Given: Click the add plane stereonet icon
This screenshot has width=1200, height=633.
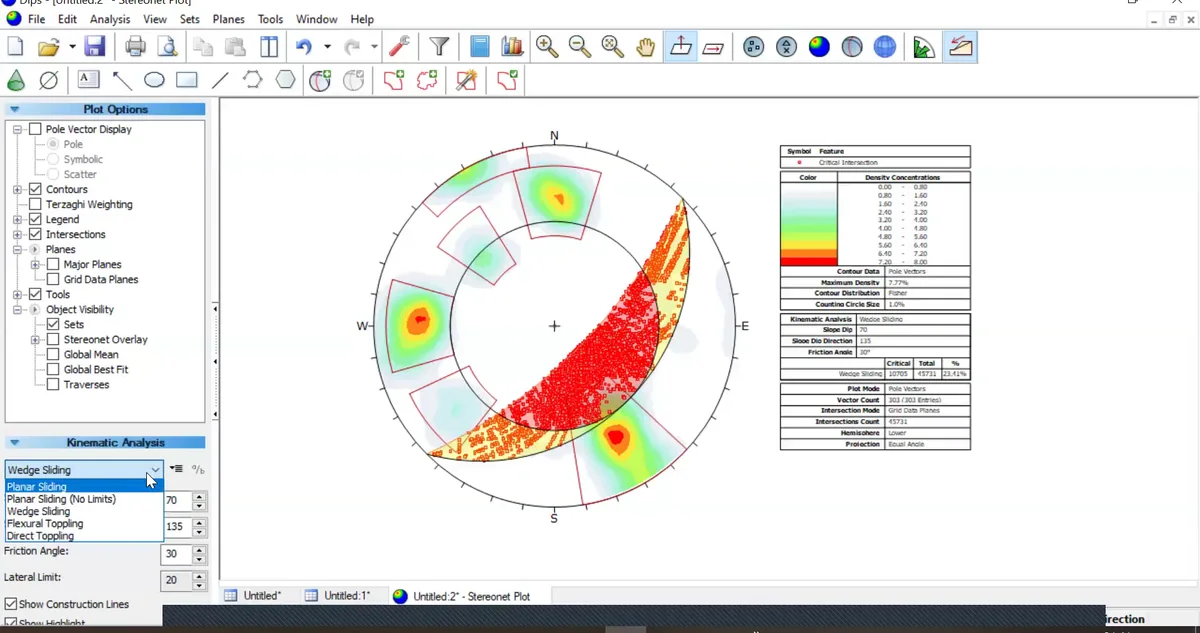Looking at the screenshot, I should pyautogui.click(x=319, y=80).
